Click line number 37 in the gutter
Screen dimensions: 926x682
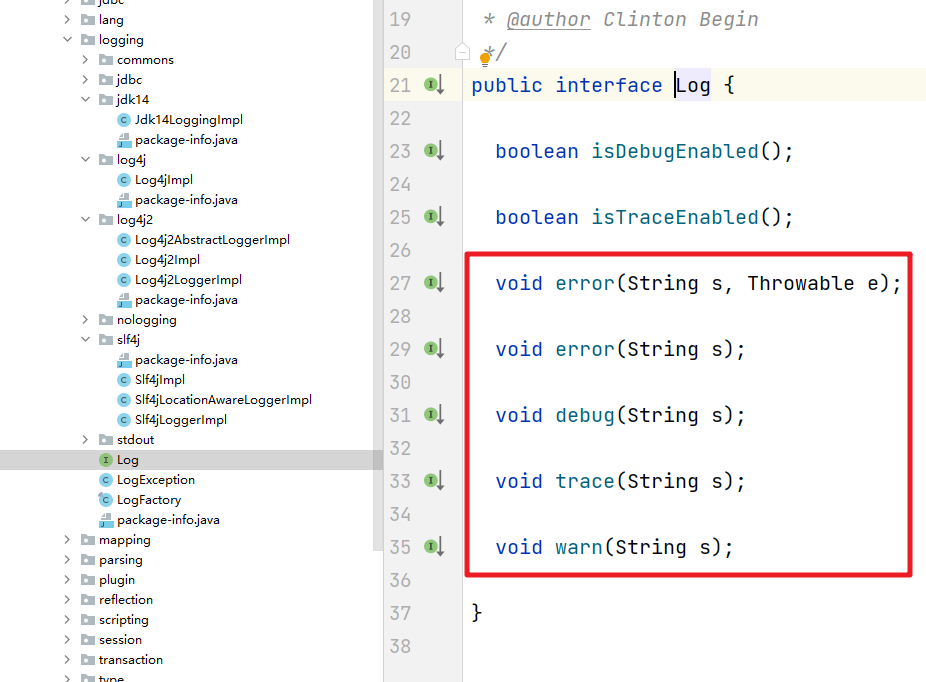click(x=400, y=614)
